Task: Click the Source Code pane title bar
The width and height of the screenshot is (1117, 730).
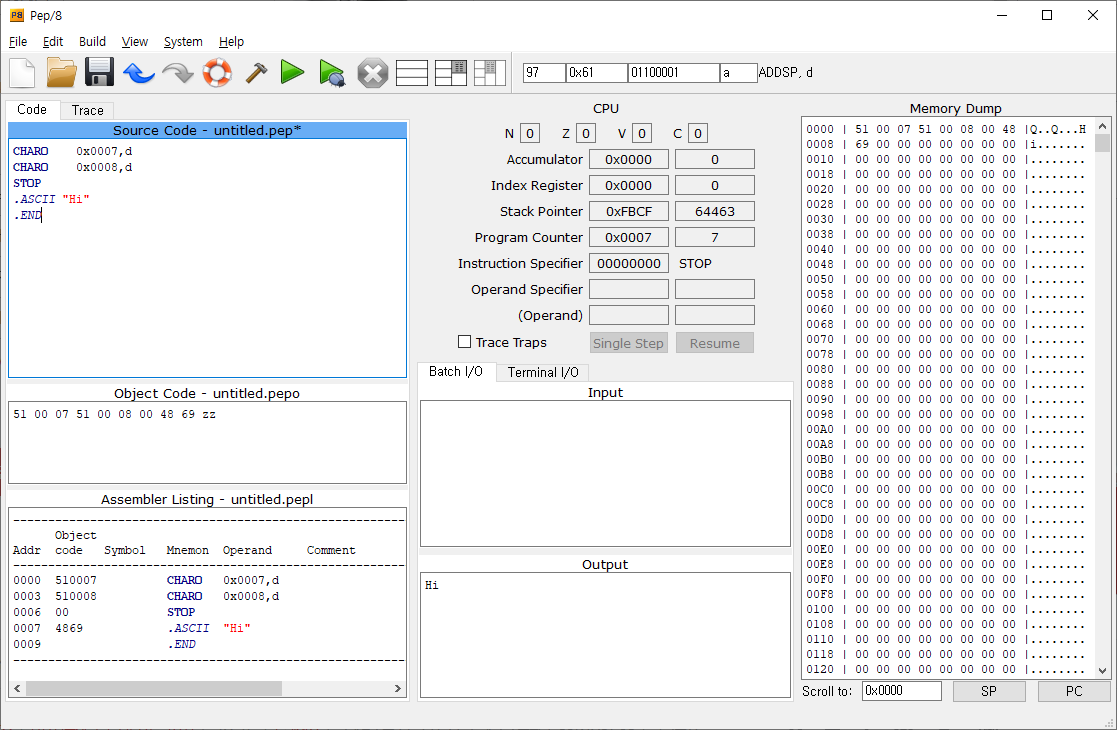Action: click(x=207, y=130)
